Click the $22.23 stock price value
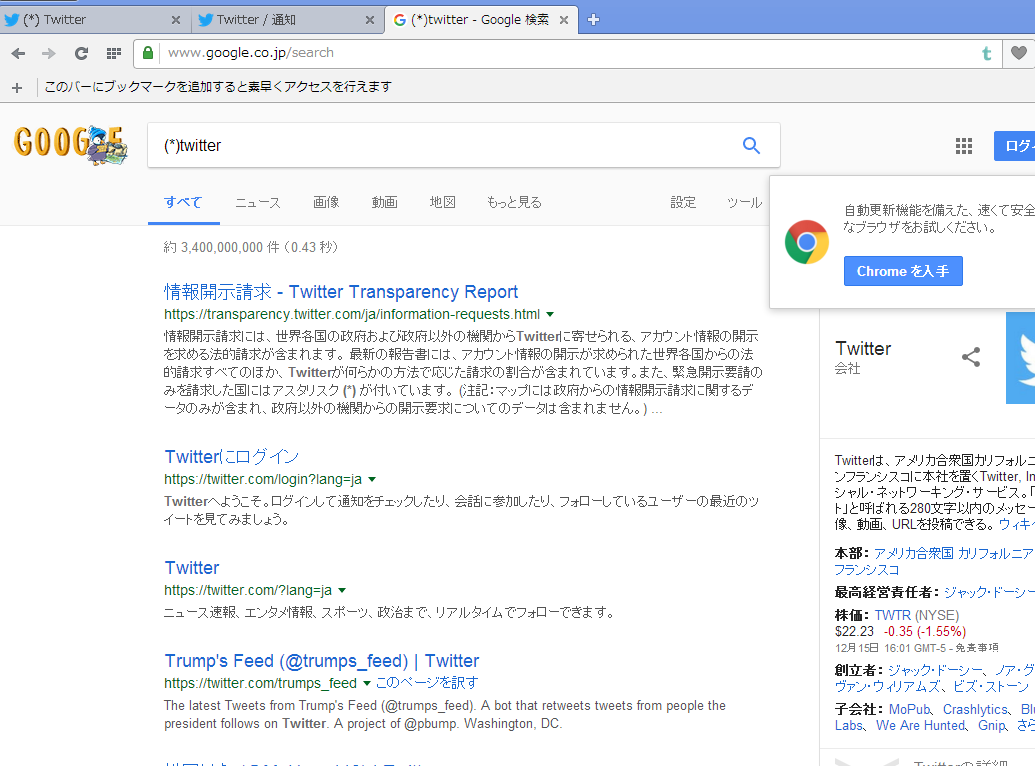Screen dimensions: 1035x766 [854, 632]
